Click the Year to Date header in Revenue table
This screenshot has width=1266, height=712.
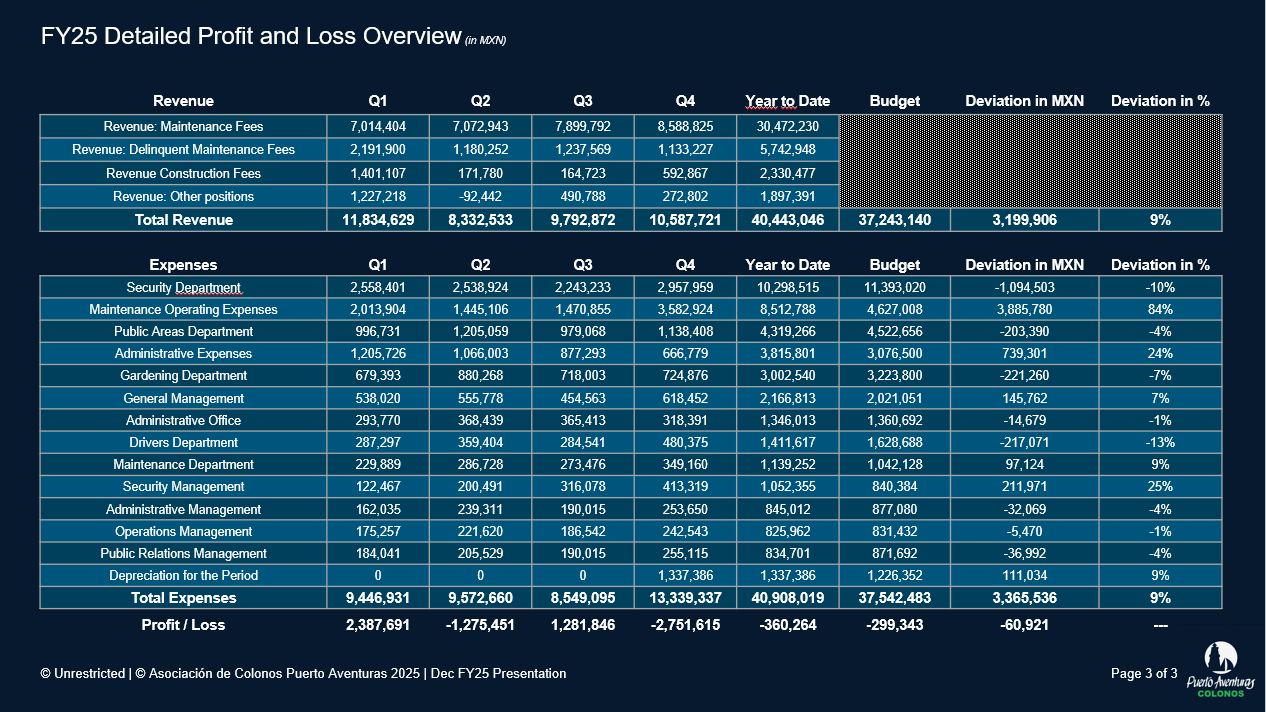pos(787,101)
